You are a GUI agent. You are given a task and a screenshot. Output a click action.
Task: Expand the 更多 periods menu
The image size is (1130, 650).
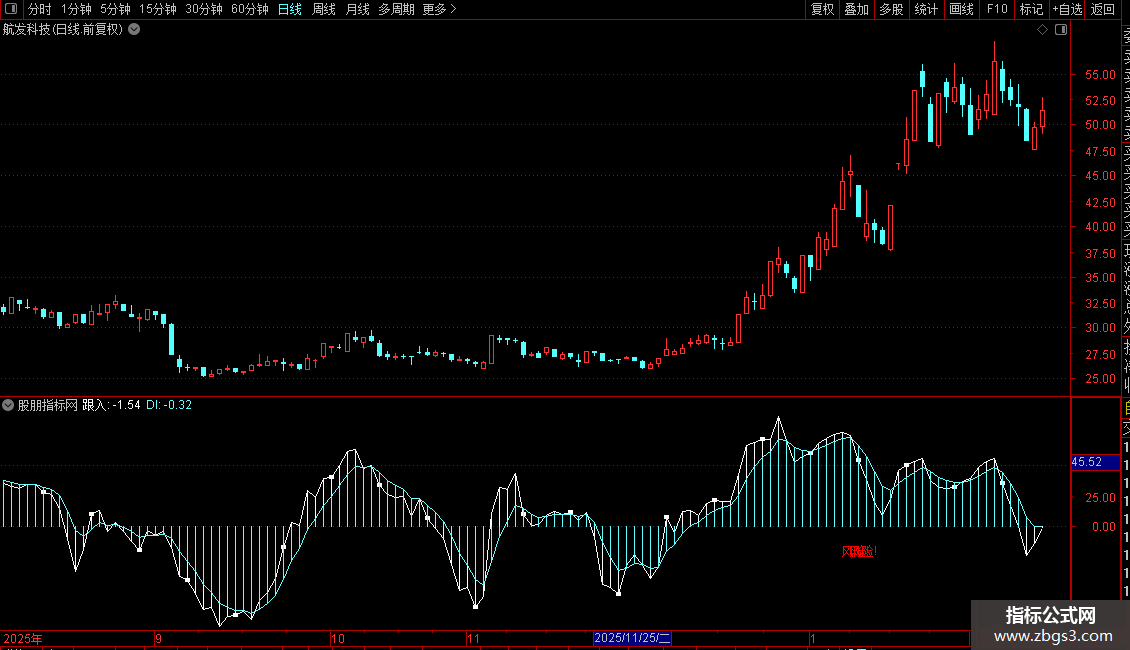click(440, 9)
